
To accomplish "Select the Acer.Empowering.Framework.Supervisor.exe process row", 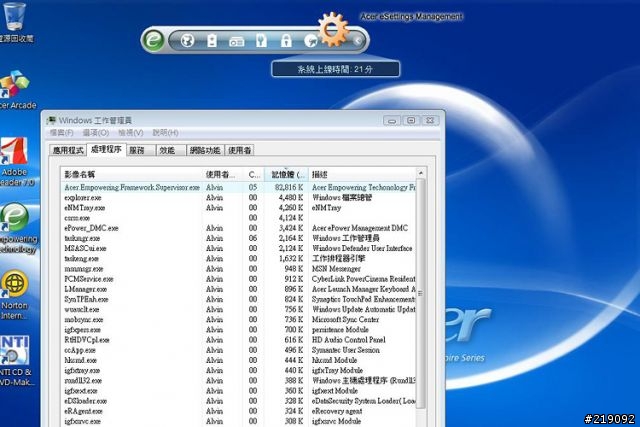I will (x=238, y=187).
